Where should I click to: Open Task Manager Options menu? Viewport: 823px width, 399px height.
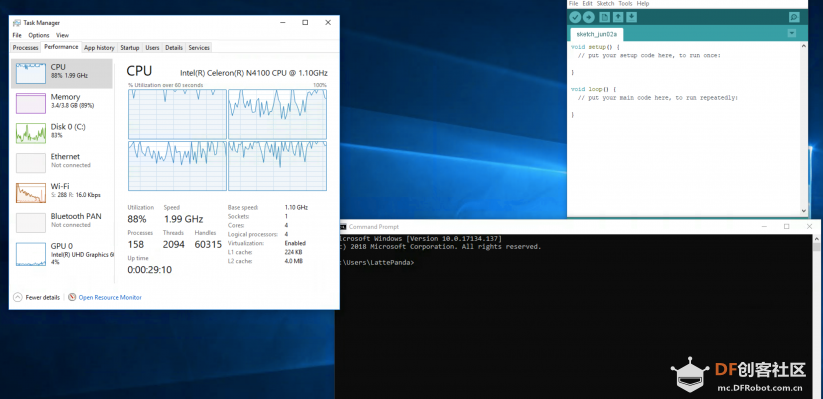[39, 35]
